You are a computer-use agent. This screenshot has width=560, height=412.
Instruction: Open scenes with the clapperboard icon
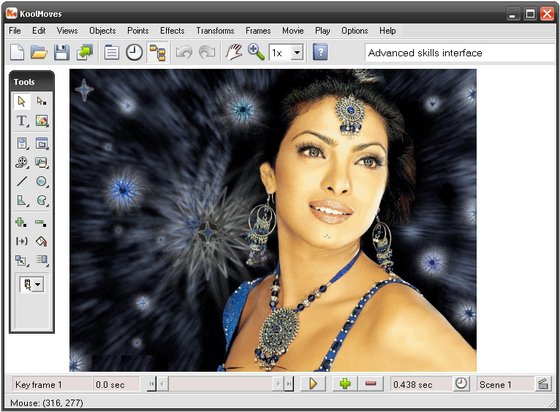[543, 384]
